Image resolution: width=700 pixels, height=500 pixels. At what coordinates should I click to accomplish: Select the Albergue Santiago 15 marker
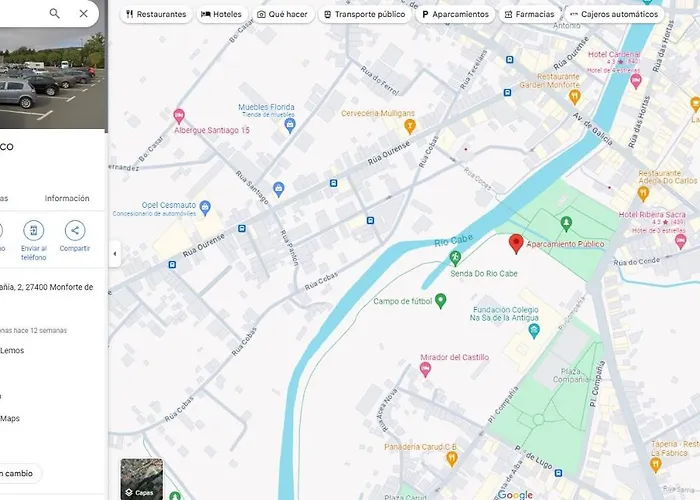(179, 116)
